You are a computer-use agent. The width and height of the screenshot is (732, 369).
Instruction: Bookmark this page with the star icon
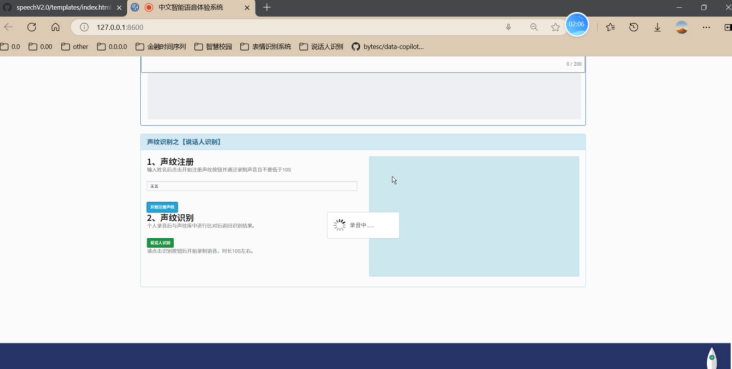555,27
